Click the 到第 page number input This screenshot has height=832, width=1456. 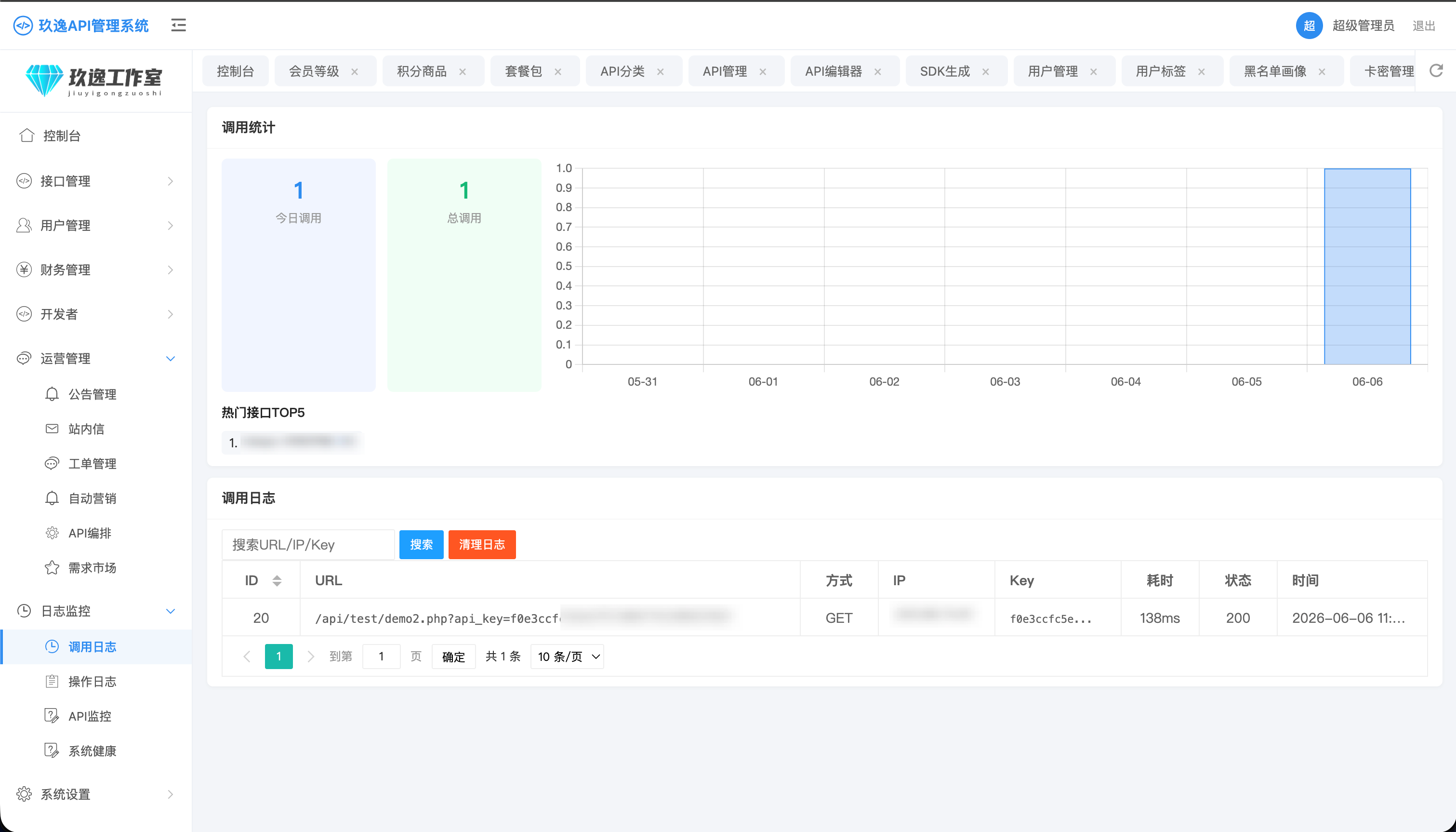(381, 657)
